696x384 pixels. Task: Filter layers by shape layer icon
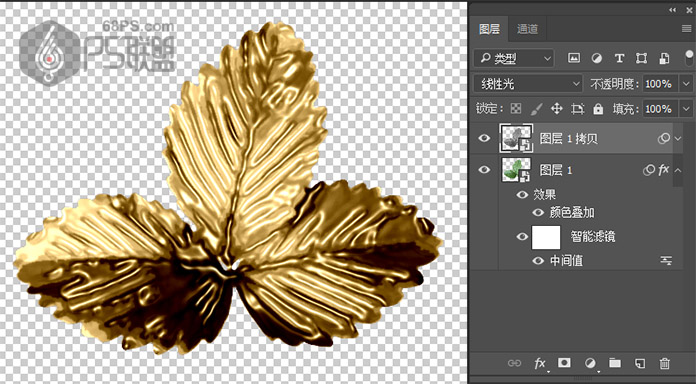click(x=641, y=58)
